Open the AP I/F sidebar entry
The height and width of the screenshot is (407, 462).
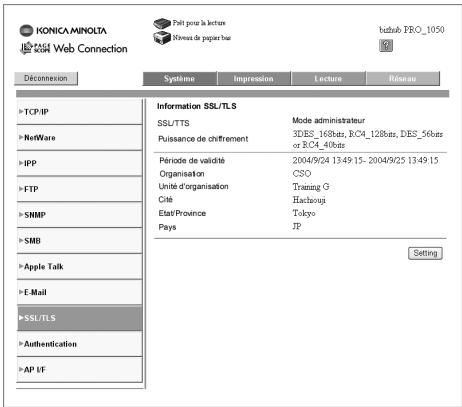coord(79,370)
